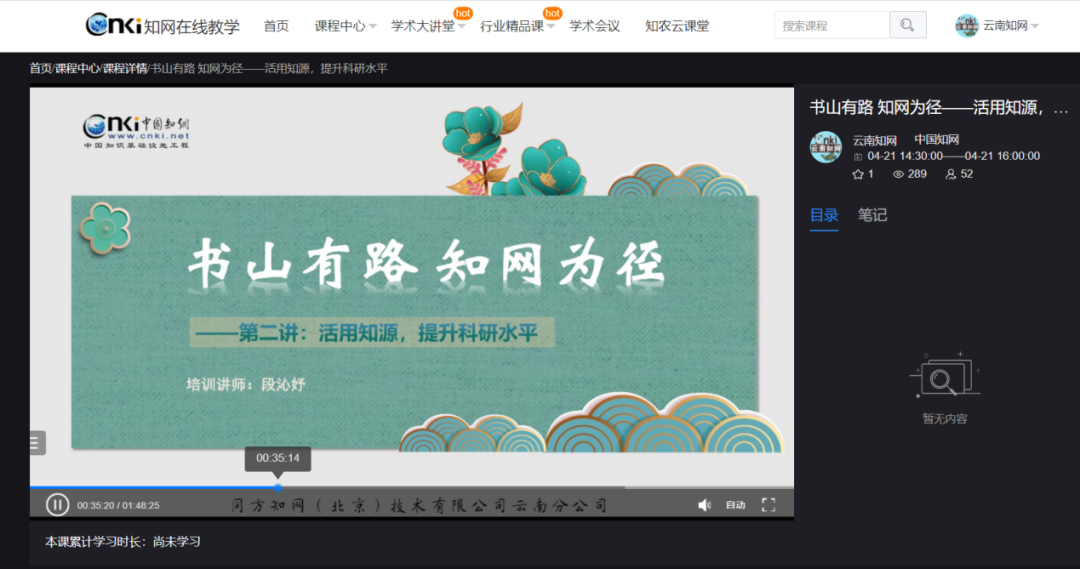Go to 首页 in the breadcrumb
The height and width of the screenshot is (569, 1080).
40,68
